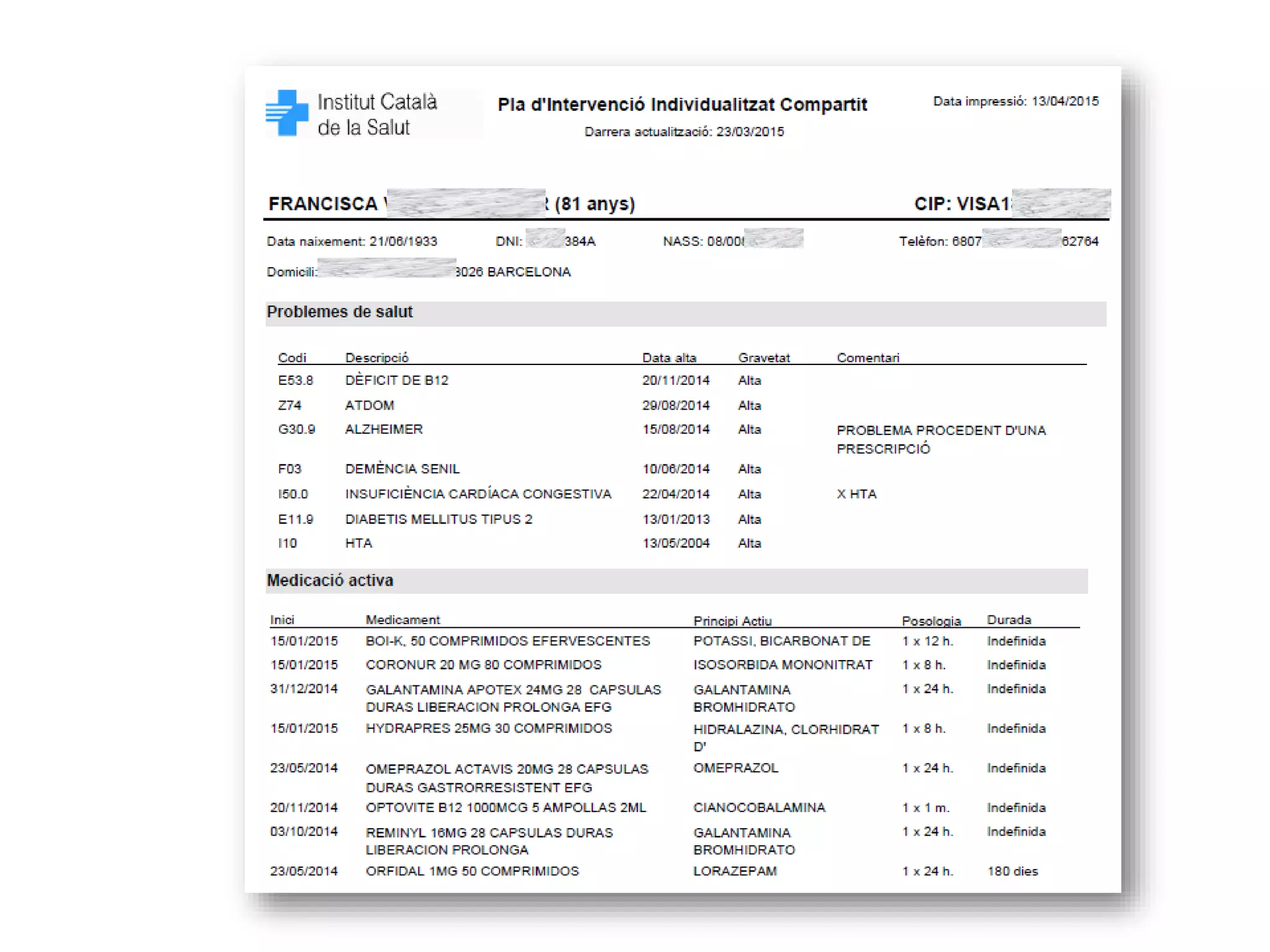The image size is (1270, 952).
Task: Click the Pla d'Intervenció Individualitzat Compartit title
Action: [682, 104]
